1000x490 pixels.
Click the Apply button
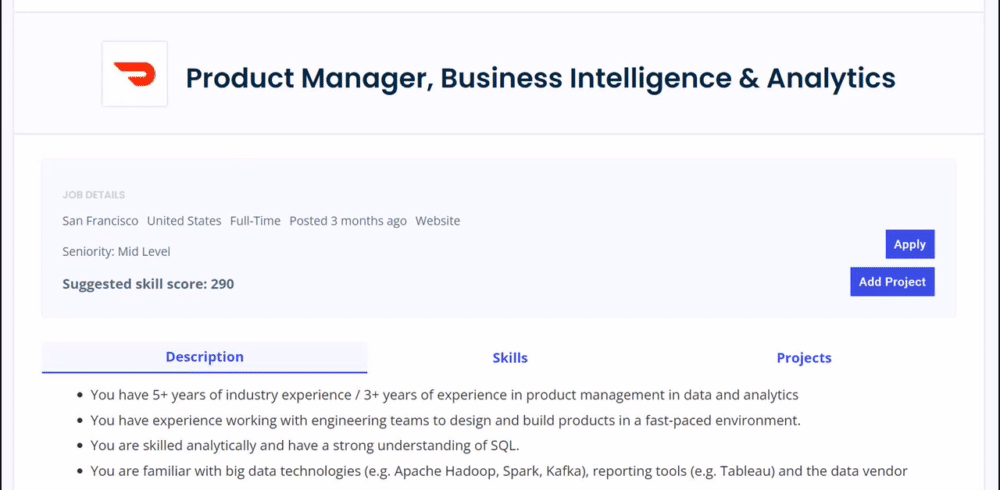(909, 244)
